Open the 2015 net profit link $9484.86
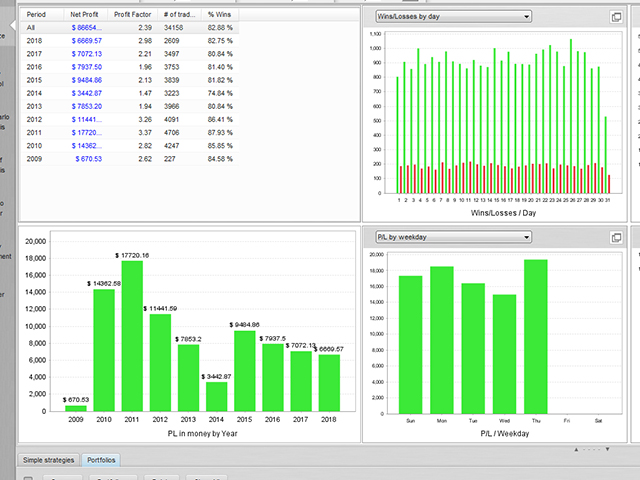This screenshot has width=640, height=480. (87, 80)
